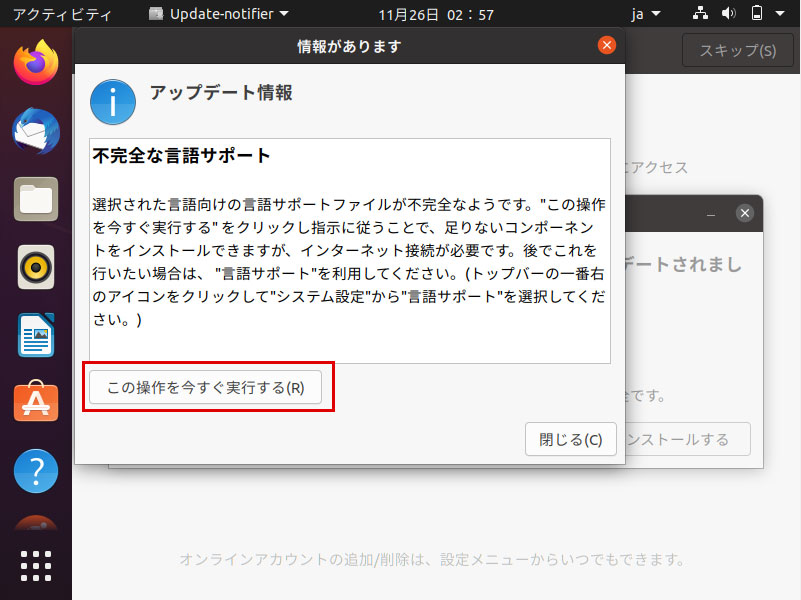Open the clock showing 11月26日 02:57
This screenshot has width=801, height=600.
pyautogui.click(x=436, y=14)
